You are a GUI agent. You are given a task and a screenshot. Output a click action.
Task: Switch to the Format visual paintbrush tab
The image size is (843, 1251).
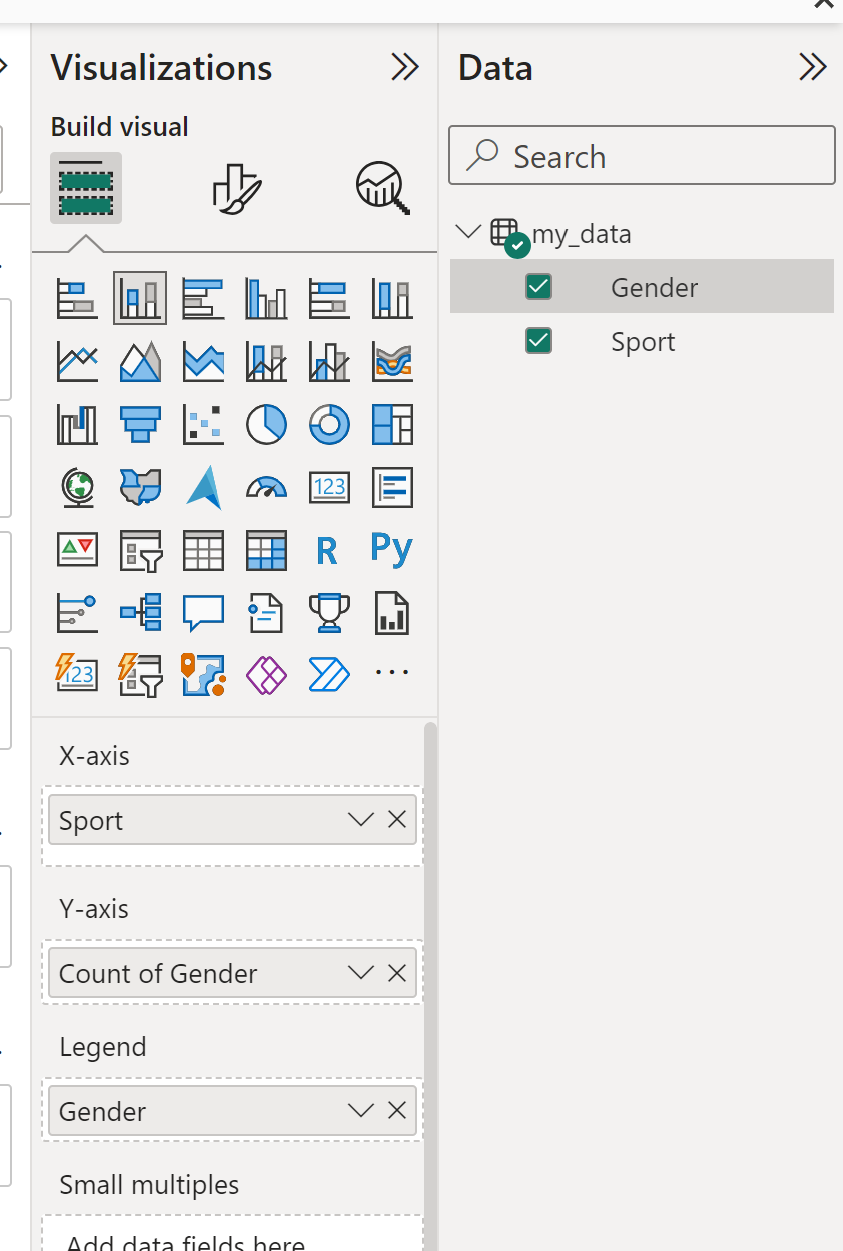237,187
